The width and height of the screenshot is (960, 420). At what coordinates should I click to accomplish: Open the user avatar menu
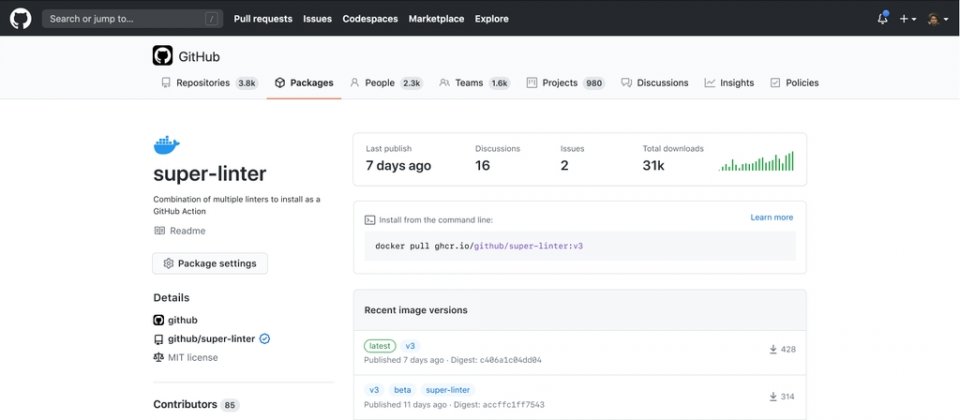coord(937,19)
